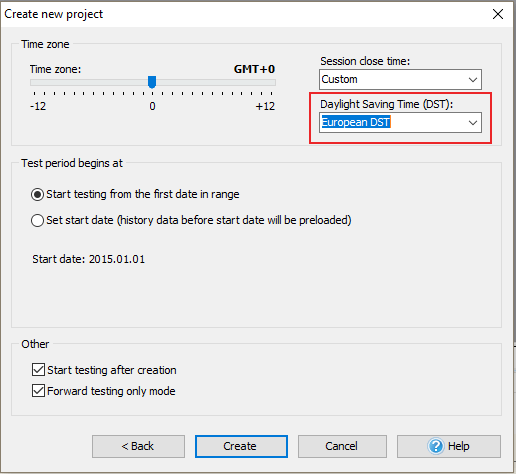Expand the Daylight Saving Time dropdown arrow
Image resolution: width=516 pixels, height=474 pixels.
click(473, 123)
